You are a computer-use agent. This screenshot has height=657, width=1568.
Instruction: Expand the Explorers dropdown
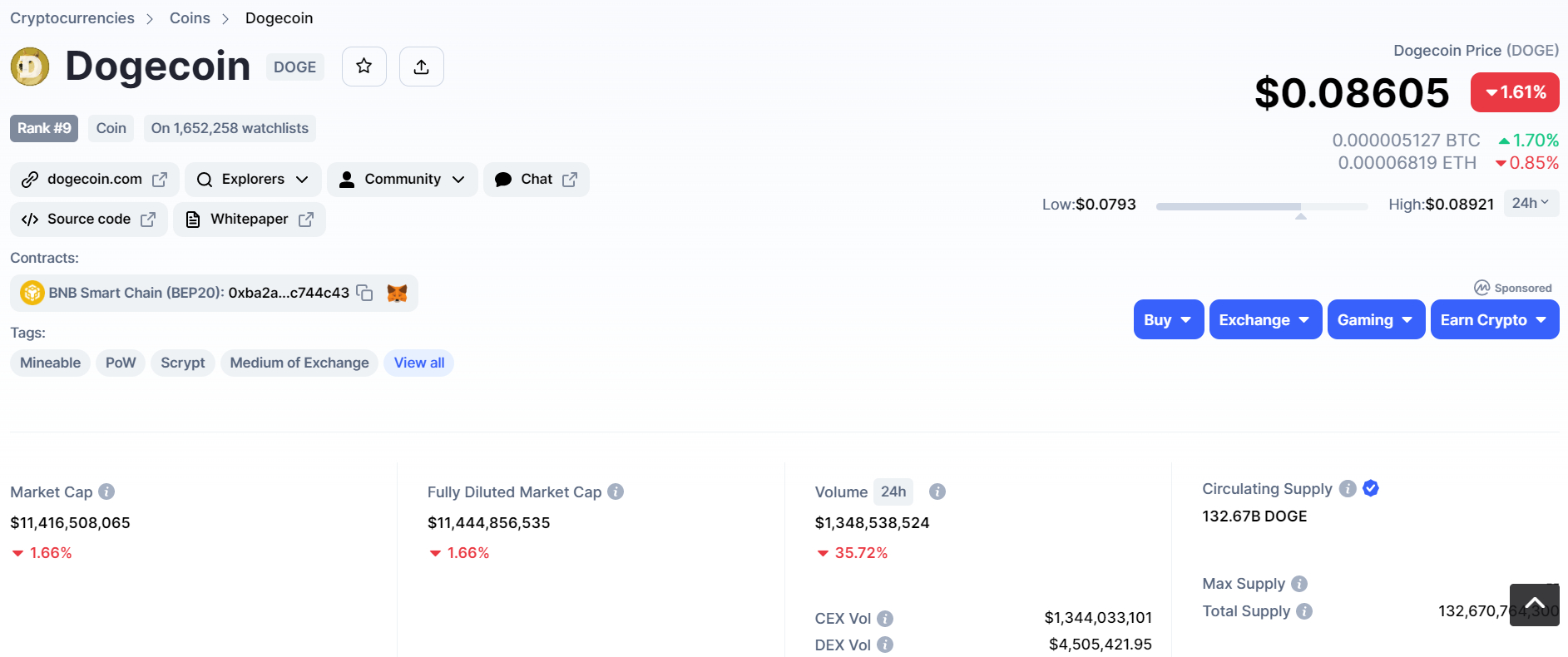click(253, 180)
